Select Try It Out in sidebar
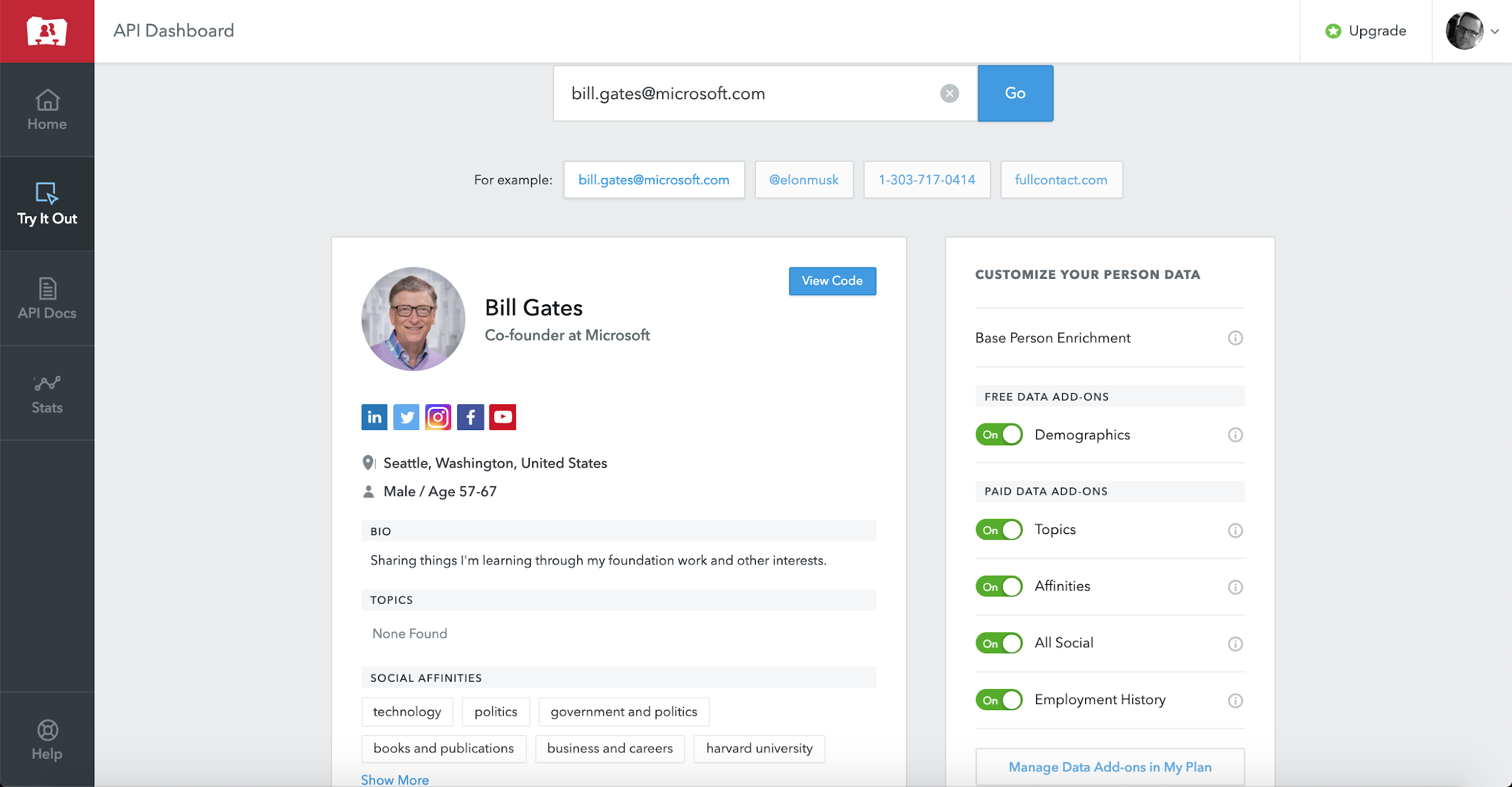This screenshot has width=1512, height=787. coord(47,204)
